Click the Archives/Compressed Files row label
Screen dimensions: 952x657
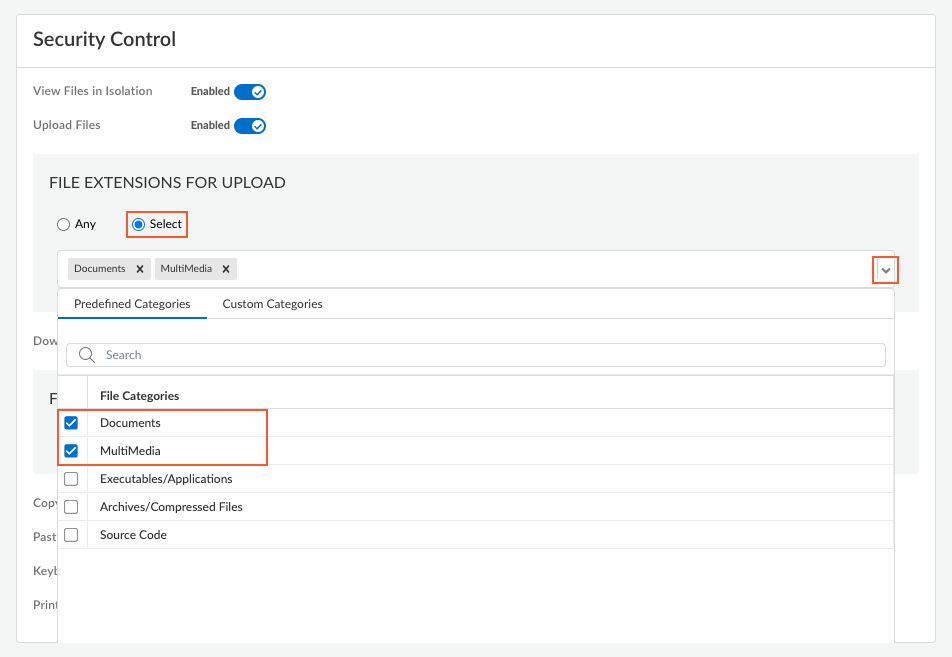click(171, 507)
